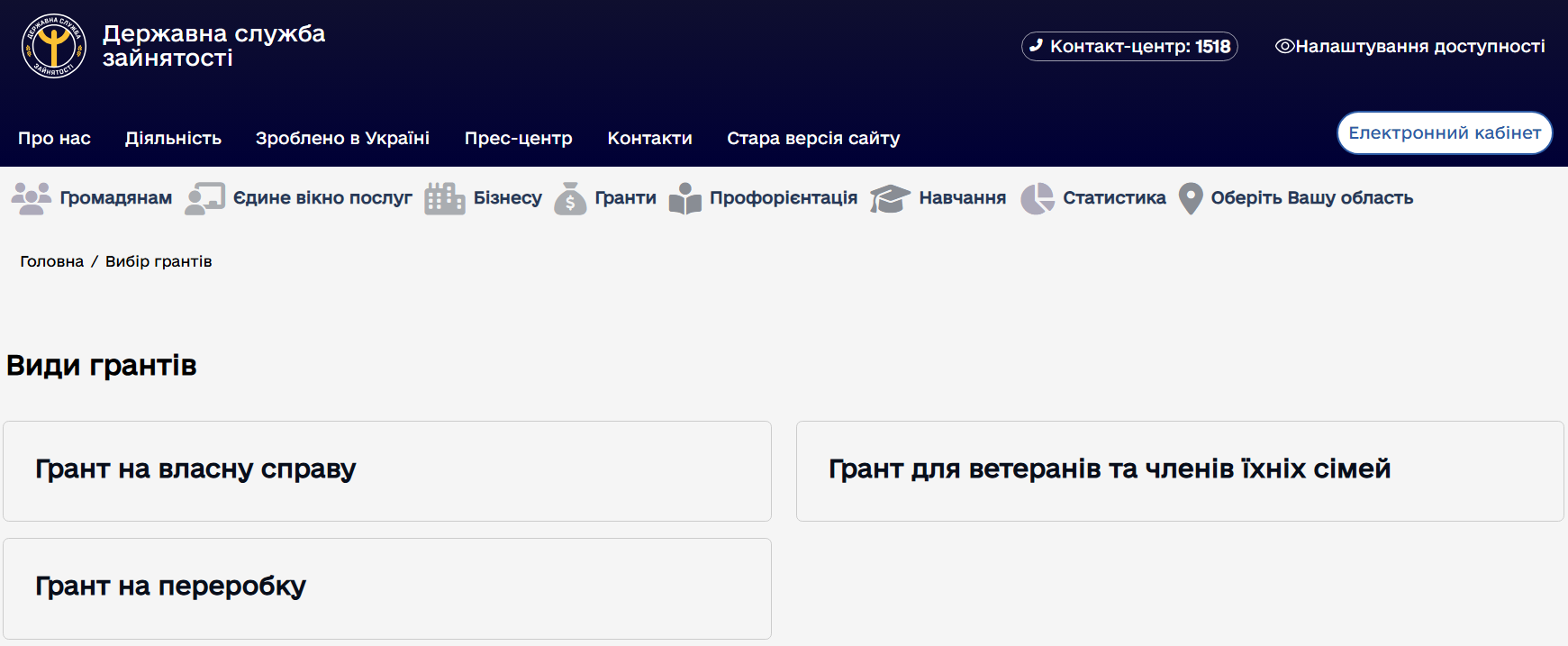This screenshot has height=646, width=1568.
Task: Open the Електронний кабінет button
Action: 1444,132
